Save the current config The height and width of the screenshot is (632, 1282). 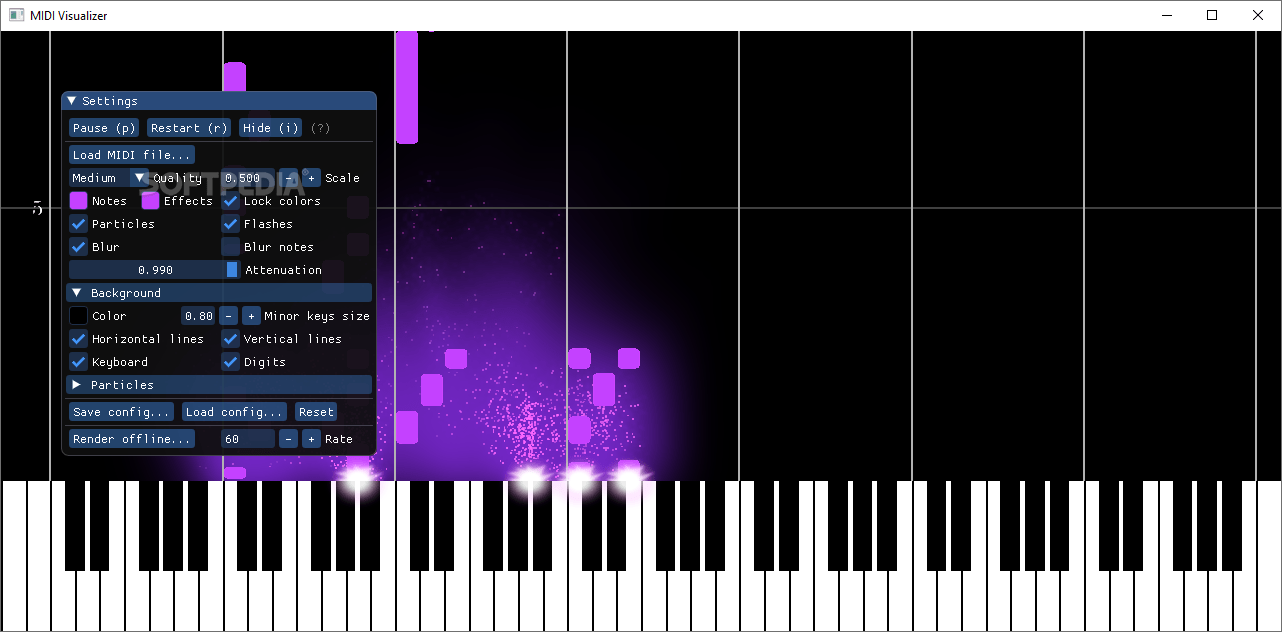point(120,411)
